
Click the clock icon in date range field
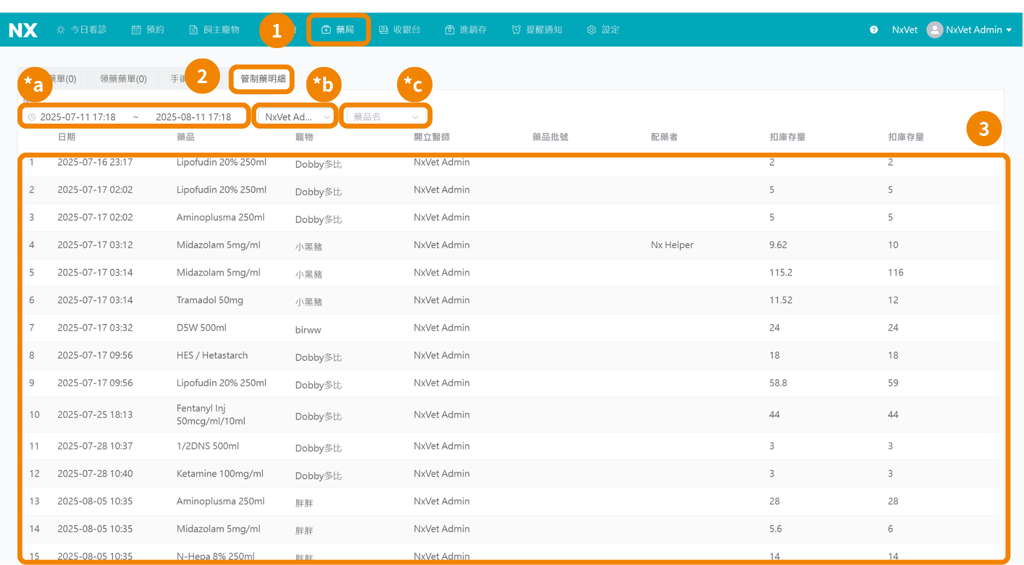tap(31, 117)
